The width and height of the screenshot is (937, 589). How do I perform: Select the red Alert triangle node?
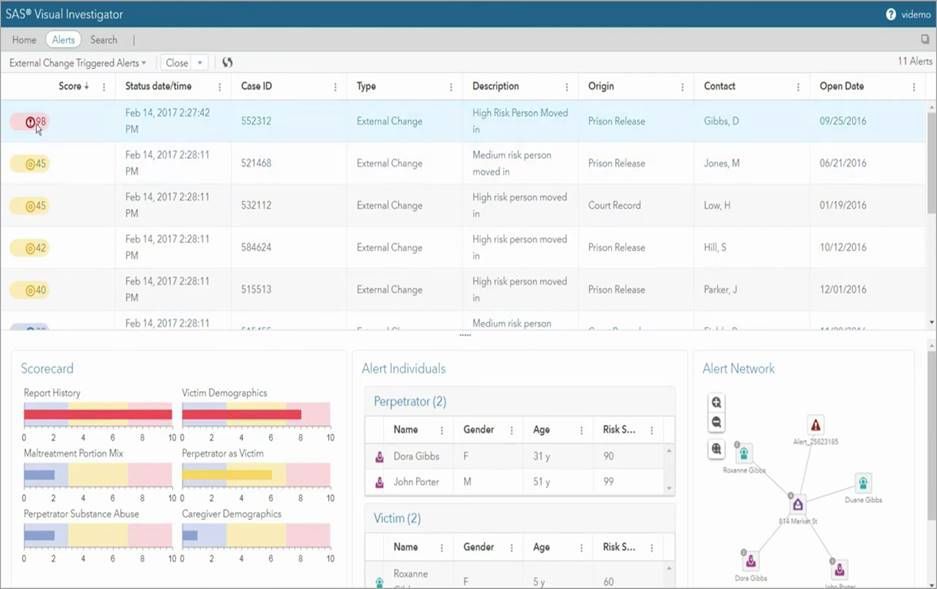click(815, 425)
